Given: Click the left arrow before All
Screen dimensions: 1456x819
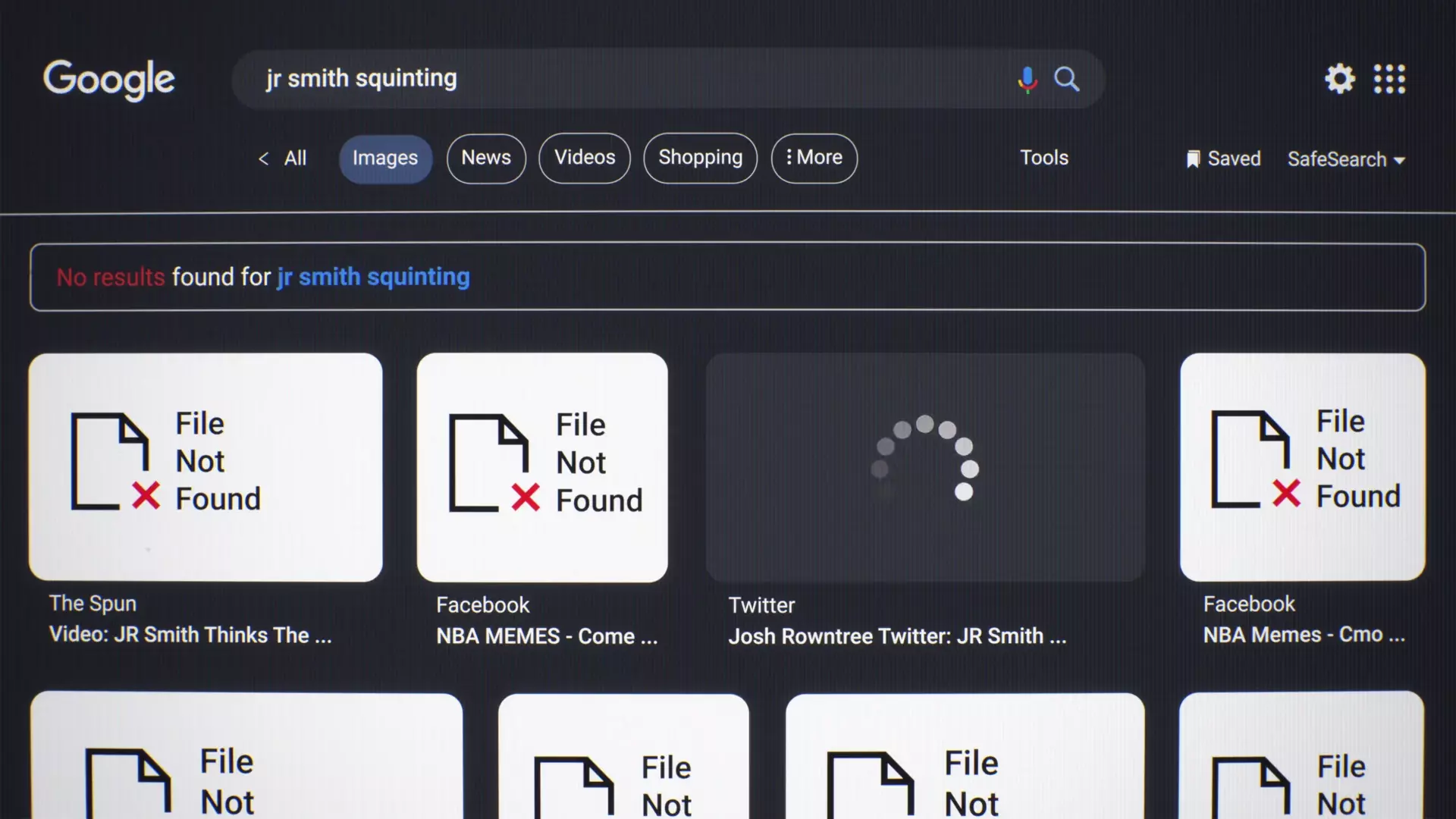Looking at the screenshot, I should tap(264, 158).
